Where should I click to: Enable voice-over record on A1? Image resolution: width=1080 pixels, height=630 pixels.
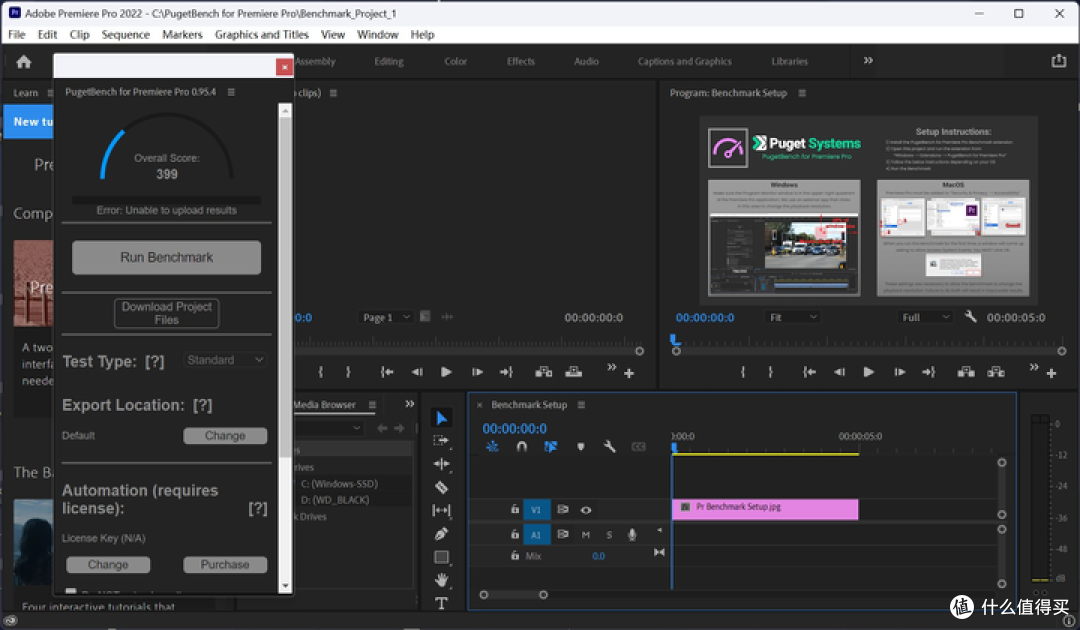coord(632,535)
